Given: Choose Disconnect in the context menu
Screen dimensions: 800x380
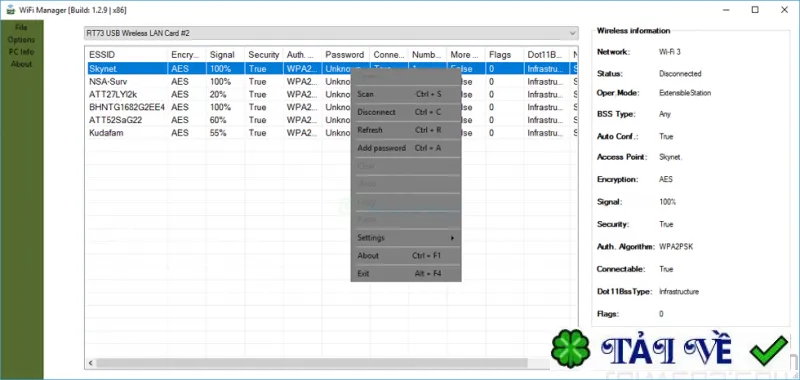Looking at the screenshot, I should click(x=406, y=112).
